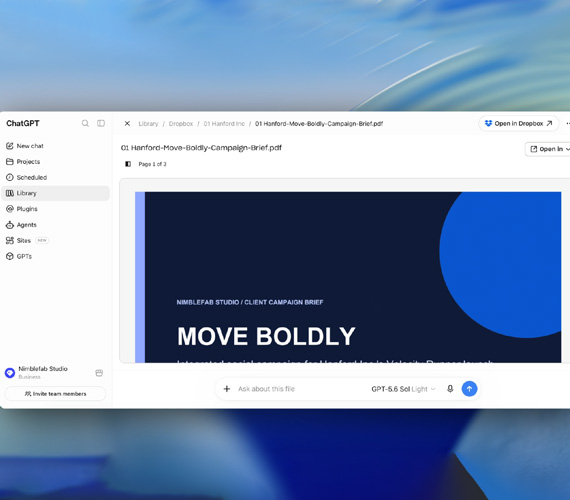Go to Library breadcrumb

tap(148, 124)
